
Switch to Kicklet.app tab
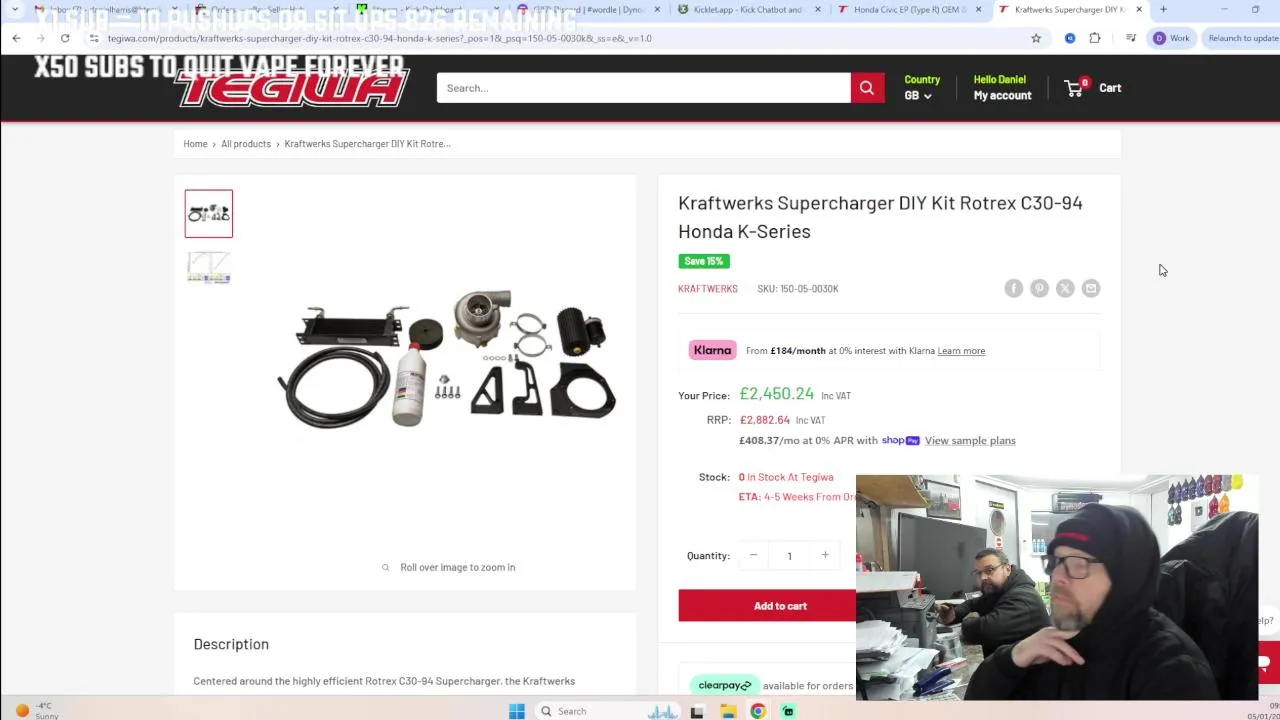pos(748,9)
